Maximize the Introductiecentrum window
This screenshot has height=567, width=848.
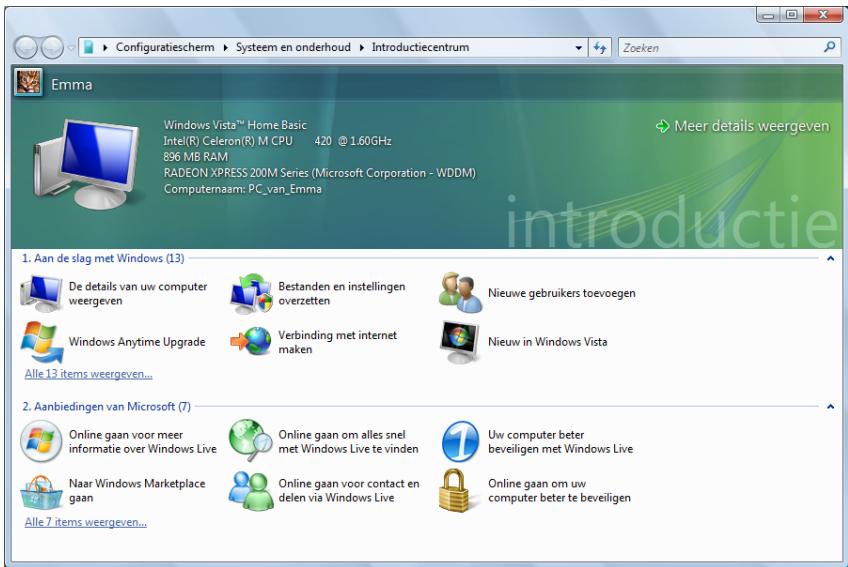click(x=791, y=15)
